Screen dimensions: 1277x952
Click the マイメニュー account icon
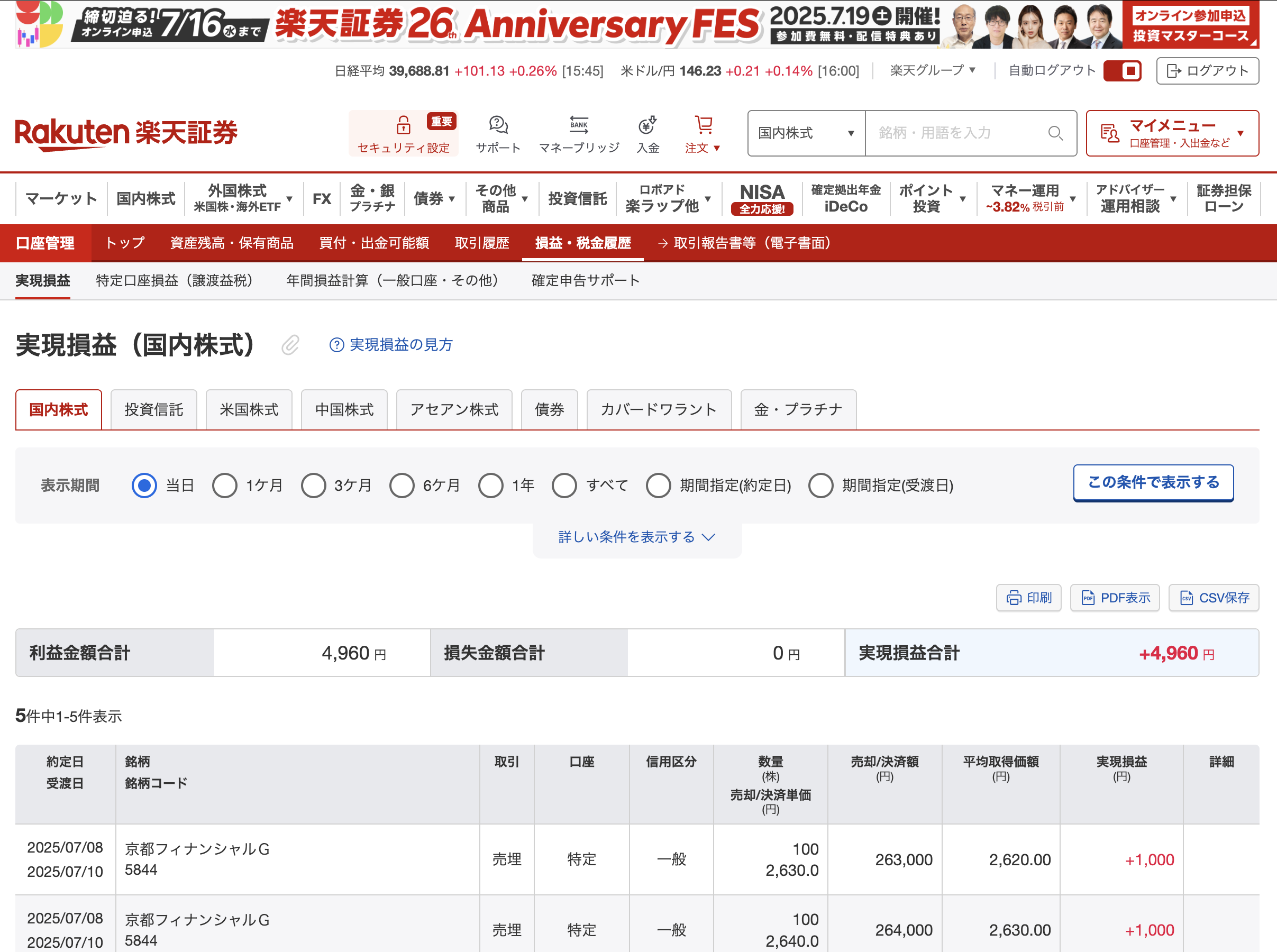pyautogui.click(x=1109, y=133)
